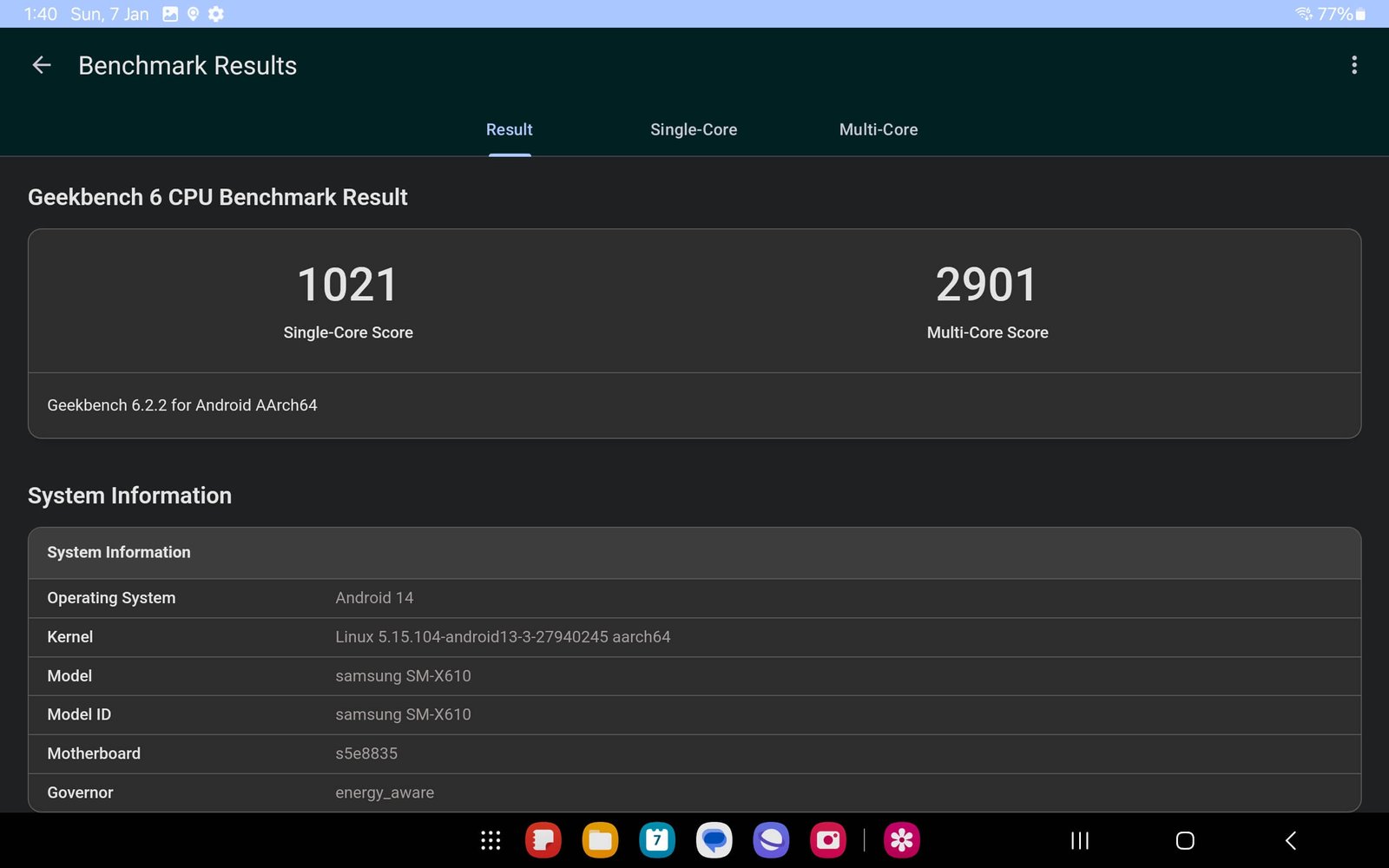Open Samsung Internet browser
This screenshot has height=868, width=1389.
[x=771, y=840]
